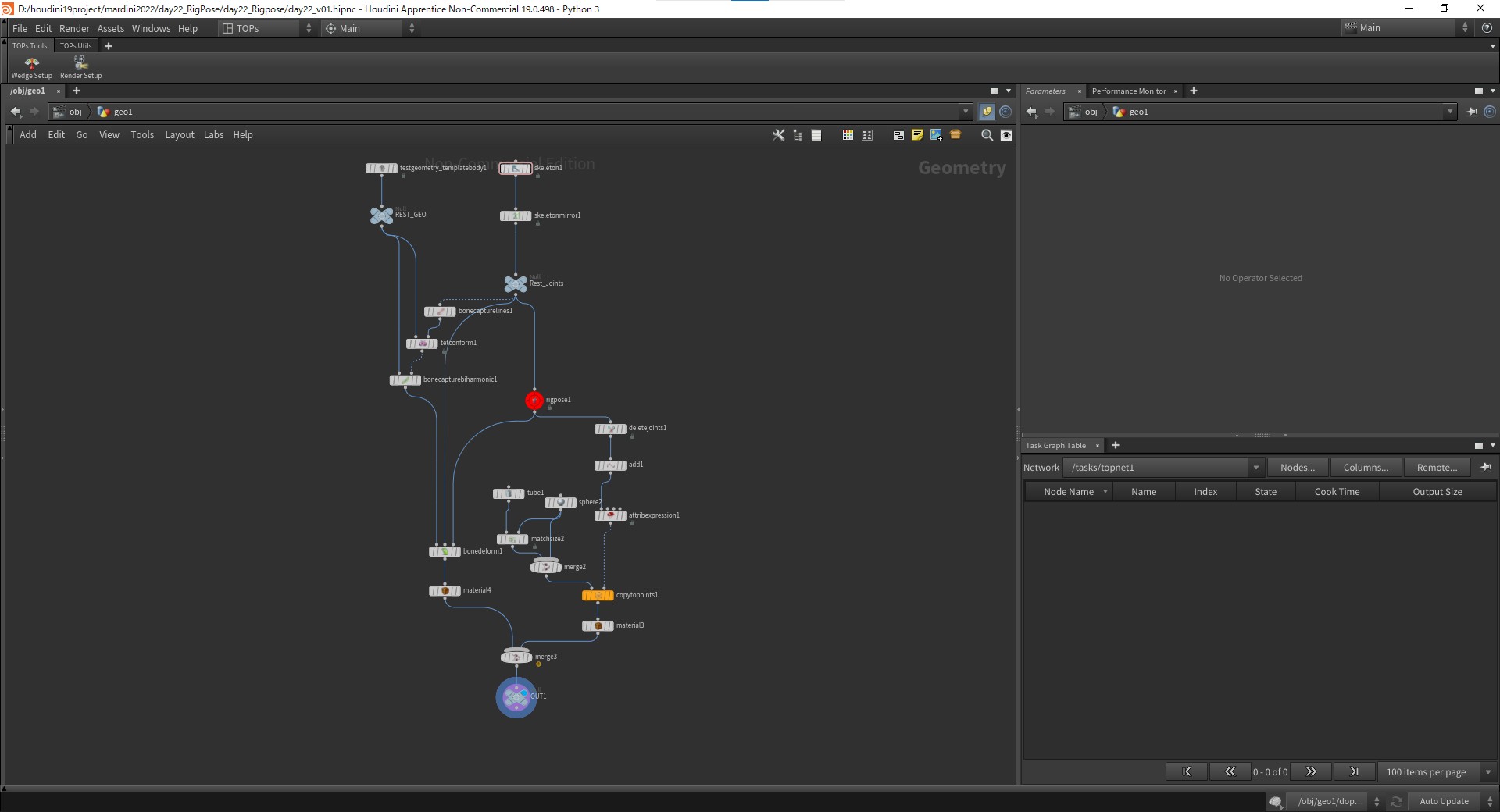Toggle display flag on skeleton1 node
The height and width of the screenshot is (812, 1500).
click(528, 169)
